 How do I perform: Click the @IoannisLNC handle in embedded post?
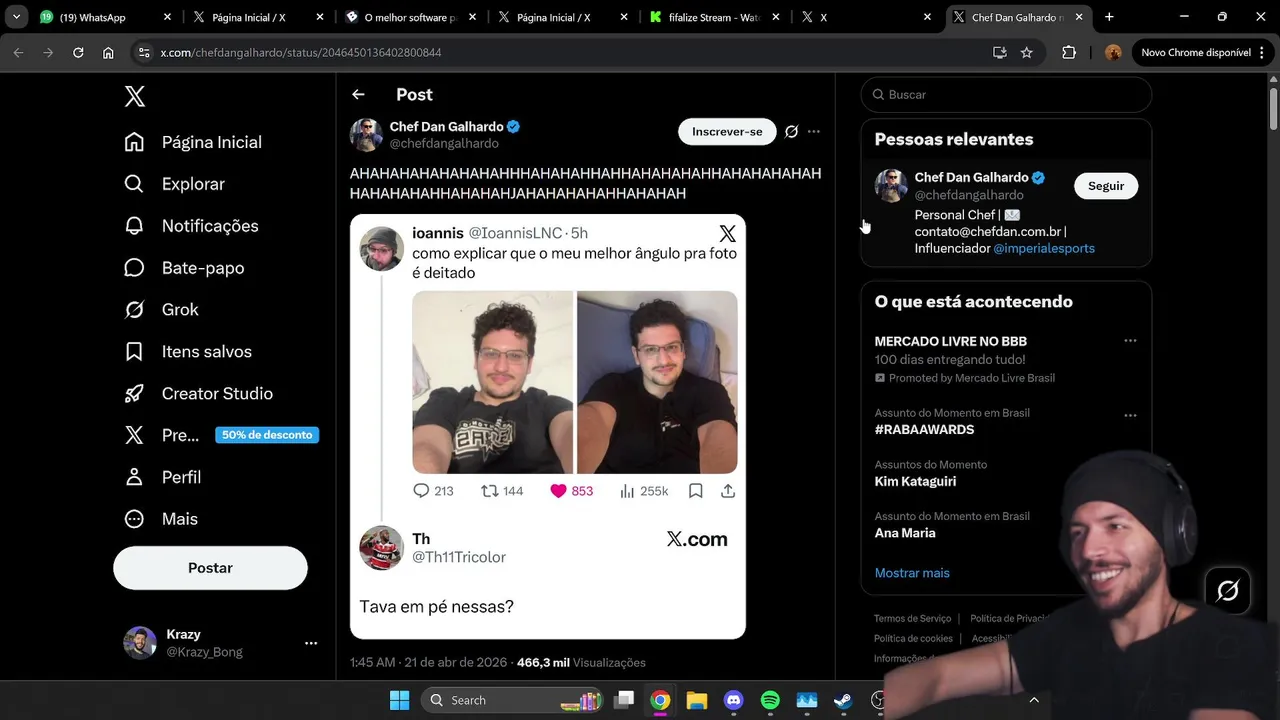click(x=515, y=233)
